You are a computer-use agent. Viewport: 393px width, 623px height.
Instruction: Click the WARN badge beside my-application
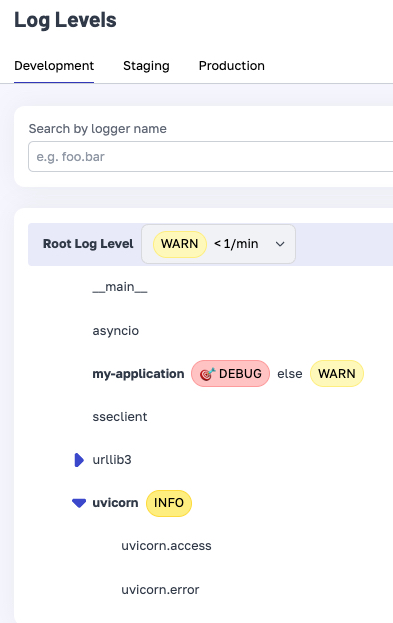tap(337, 373)
